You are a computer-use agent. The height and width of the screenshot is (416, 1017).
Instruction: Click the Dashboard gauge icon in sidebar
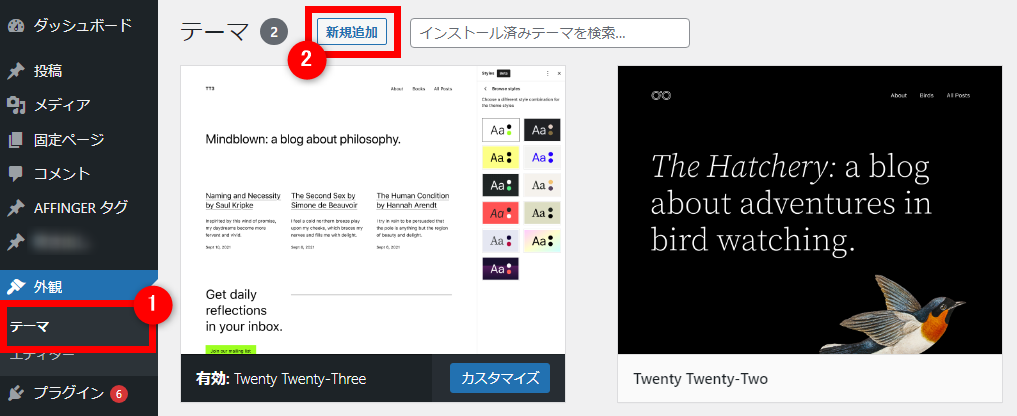pos(16,26)
